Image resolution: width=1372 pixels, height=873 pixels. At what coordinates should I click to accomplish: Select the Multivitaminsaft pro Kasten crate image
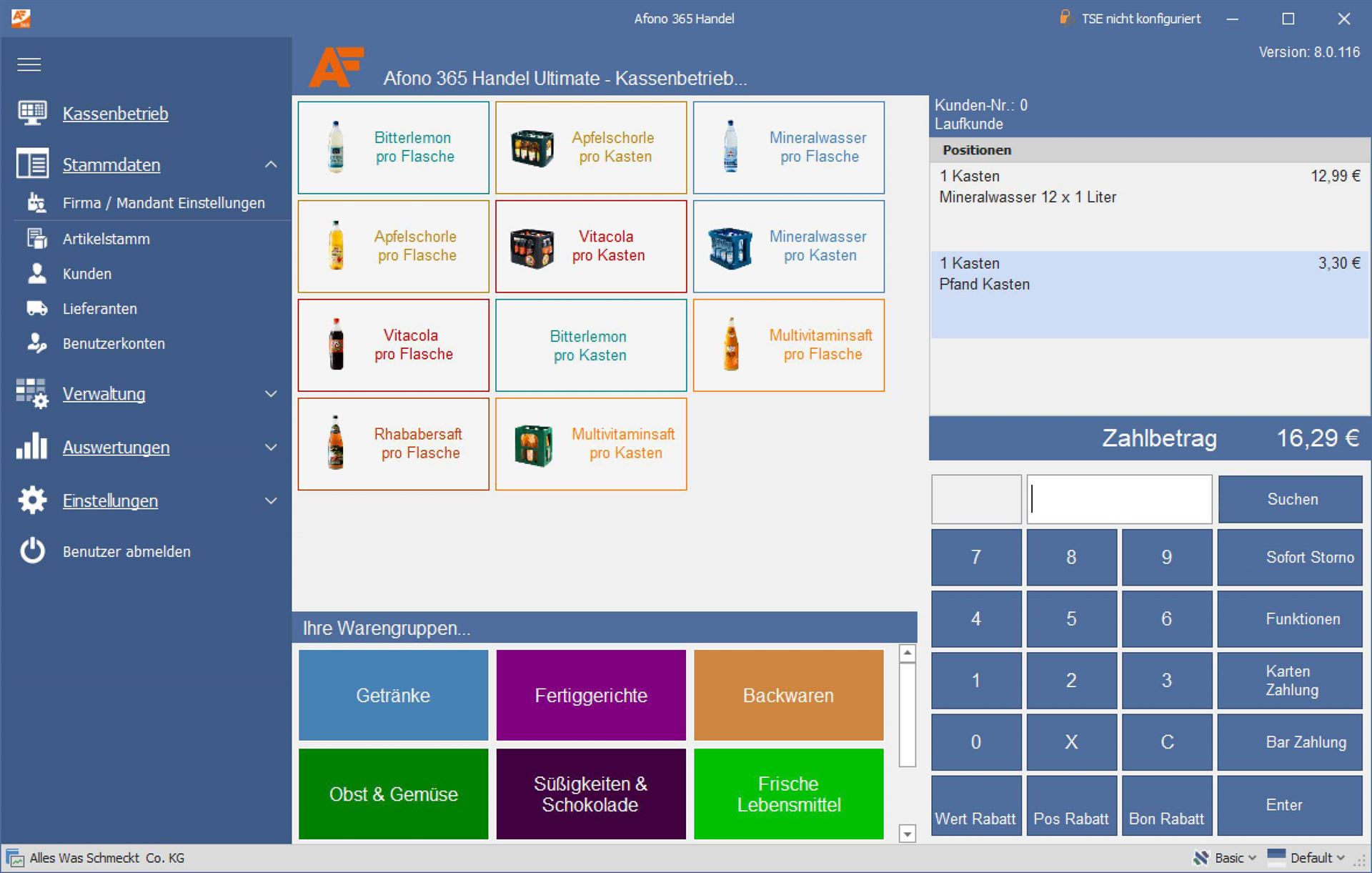(x=534, y=445)
